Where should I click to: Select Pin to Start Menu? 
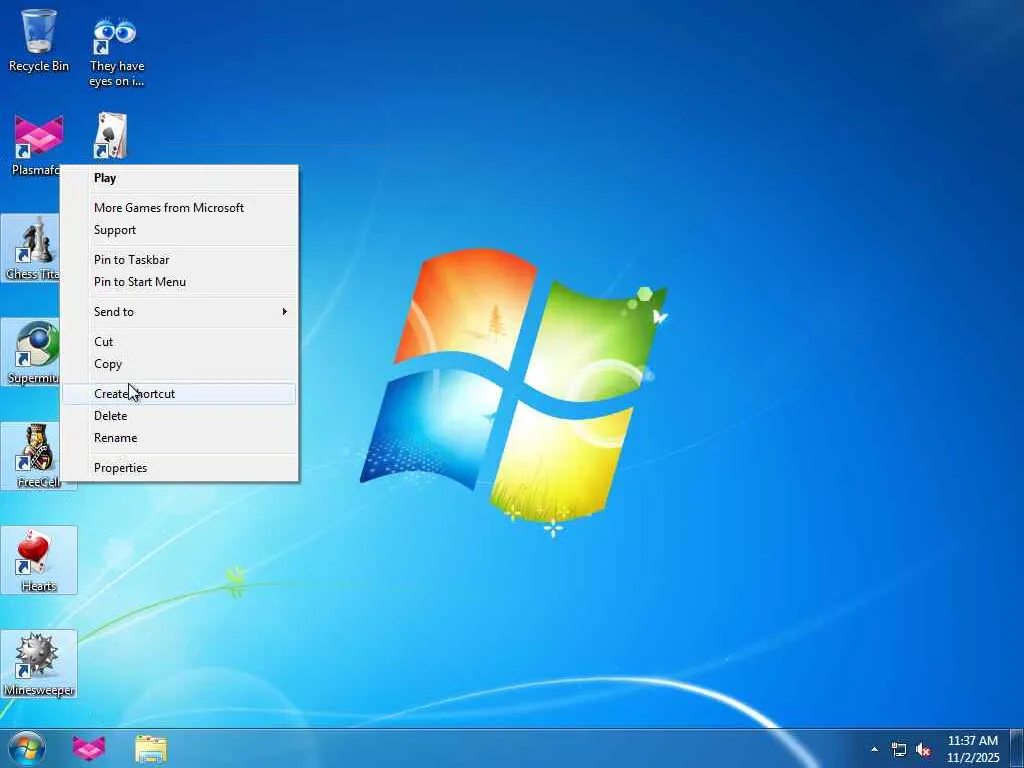[179, 281]
